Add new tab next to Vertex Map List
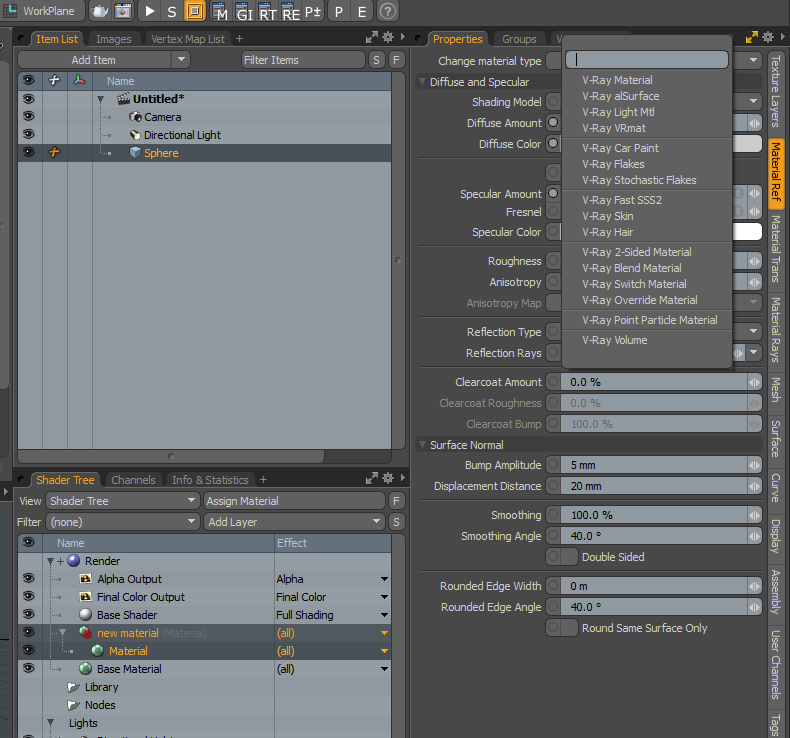The image size is (790, 738). [x=239, y=39]
